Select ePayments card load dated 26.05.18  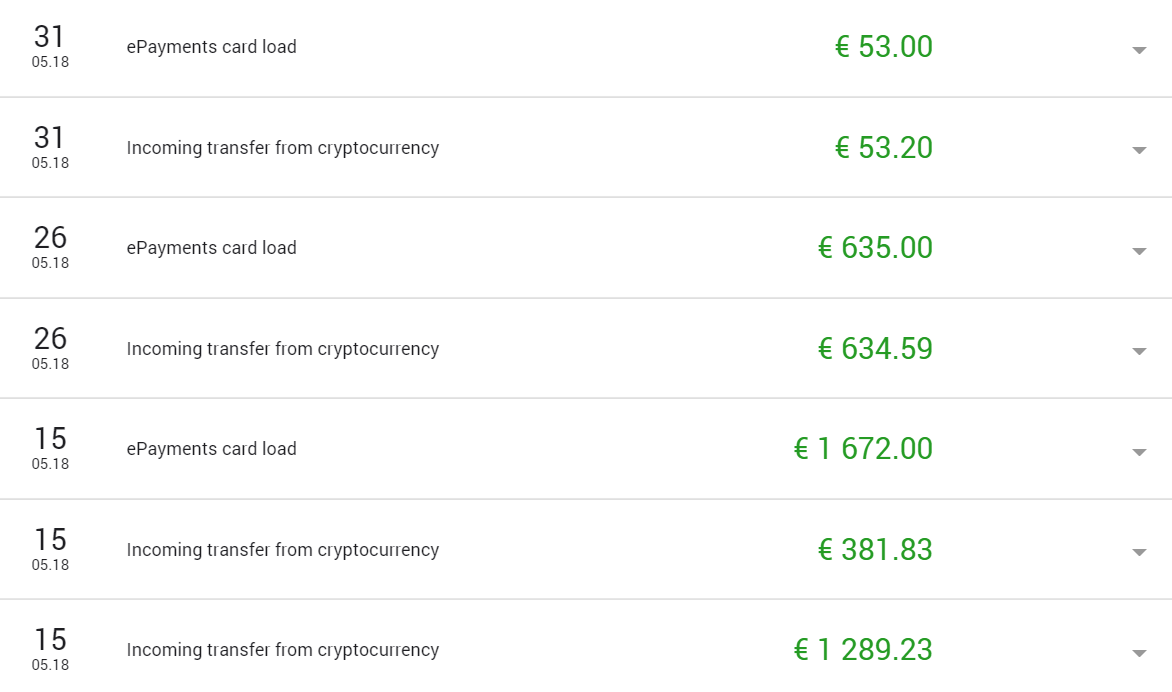pos(212,248)
